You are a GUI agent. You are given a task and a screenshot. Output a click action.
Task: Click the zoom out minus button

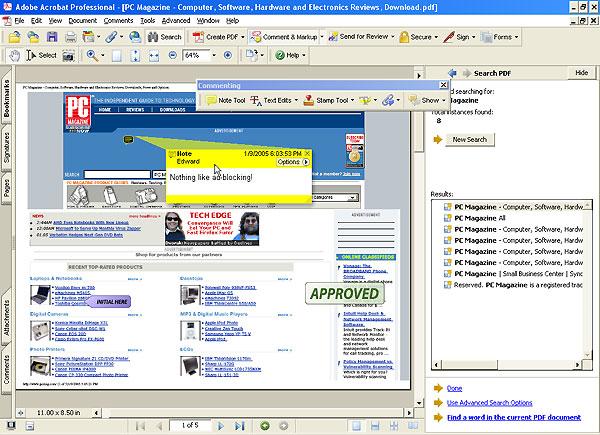coord(173,55)
